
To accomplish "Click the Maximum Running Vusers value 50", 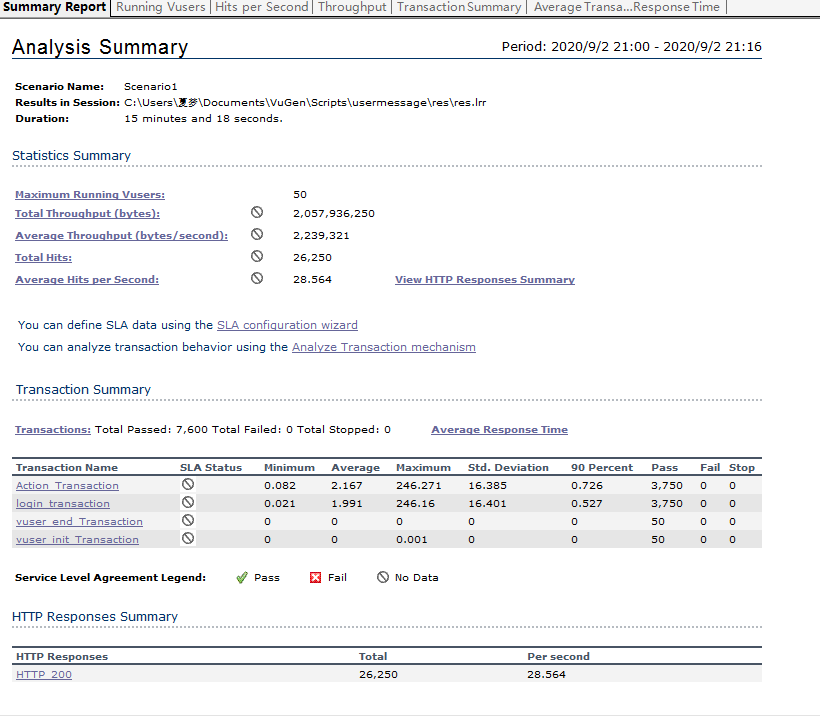I will [x=300, y=195].
